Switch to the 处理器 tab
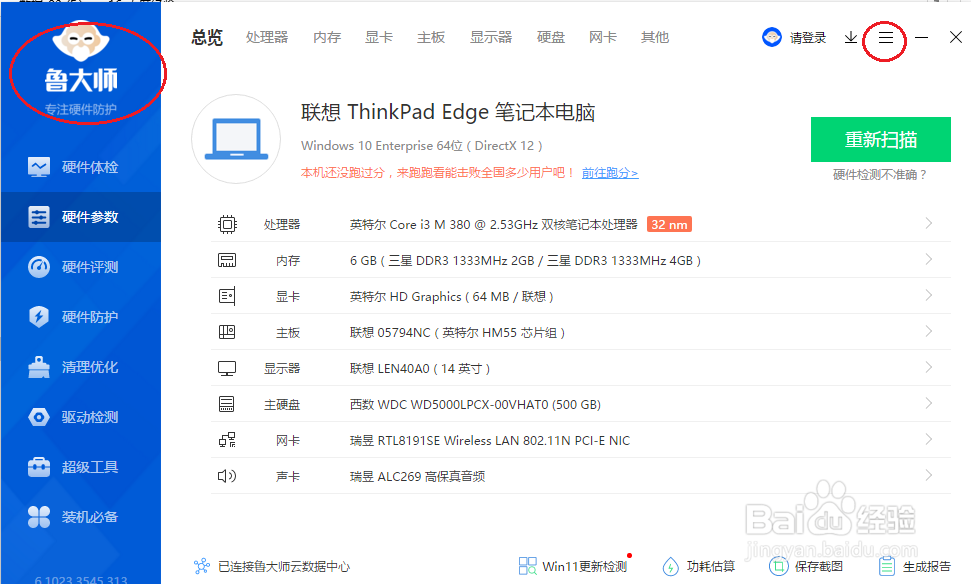The height and width of the screenshot is (584, 971). click(x=267, y=38)
